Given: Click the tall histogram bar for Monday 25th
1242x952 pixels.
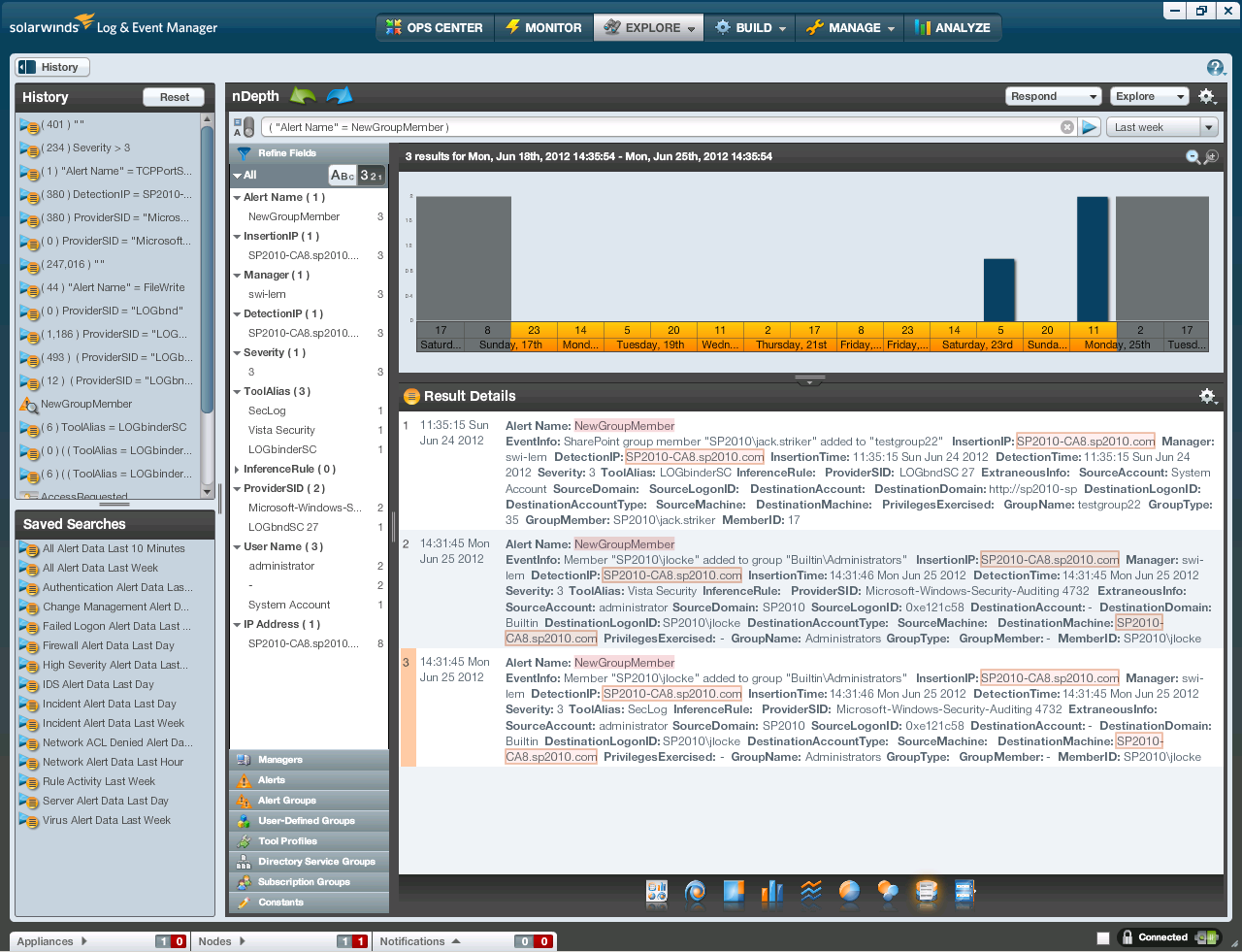Looking at the screenshot, I should coord(1093,259).
